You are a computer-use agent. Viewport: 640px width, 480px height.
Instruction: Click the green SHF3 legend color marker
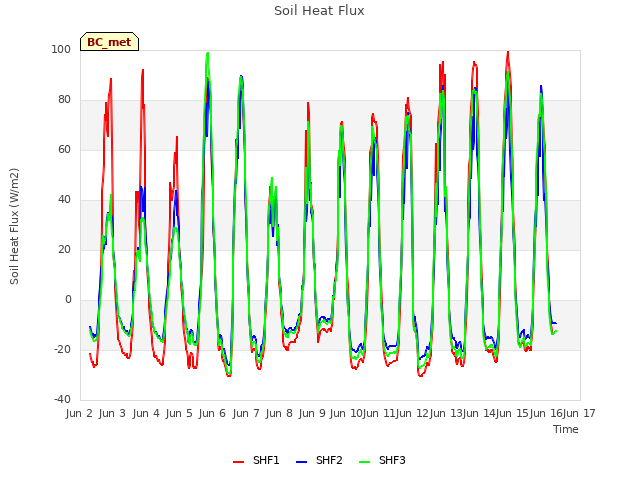364,462
